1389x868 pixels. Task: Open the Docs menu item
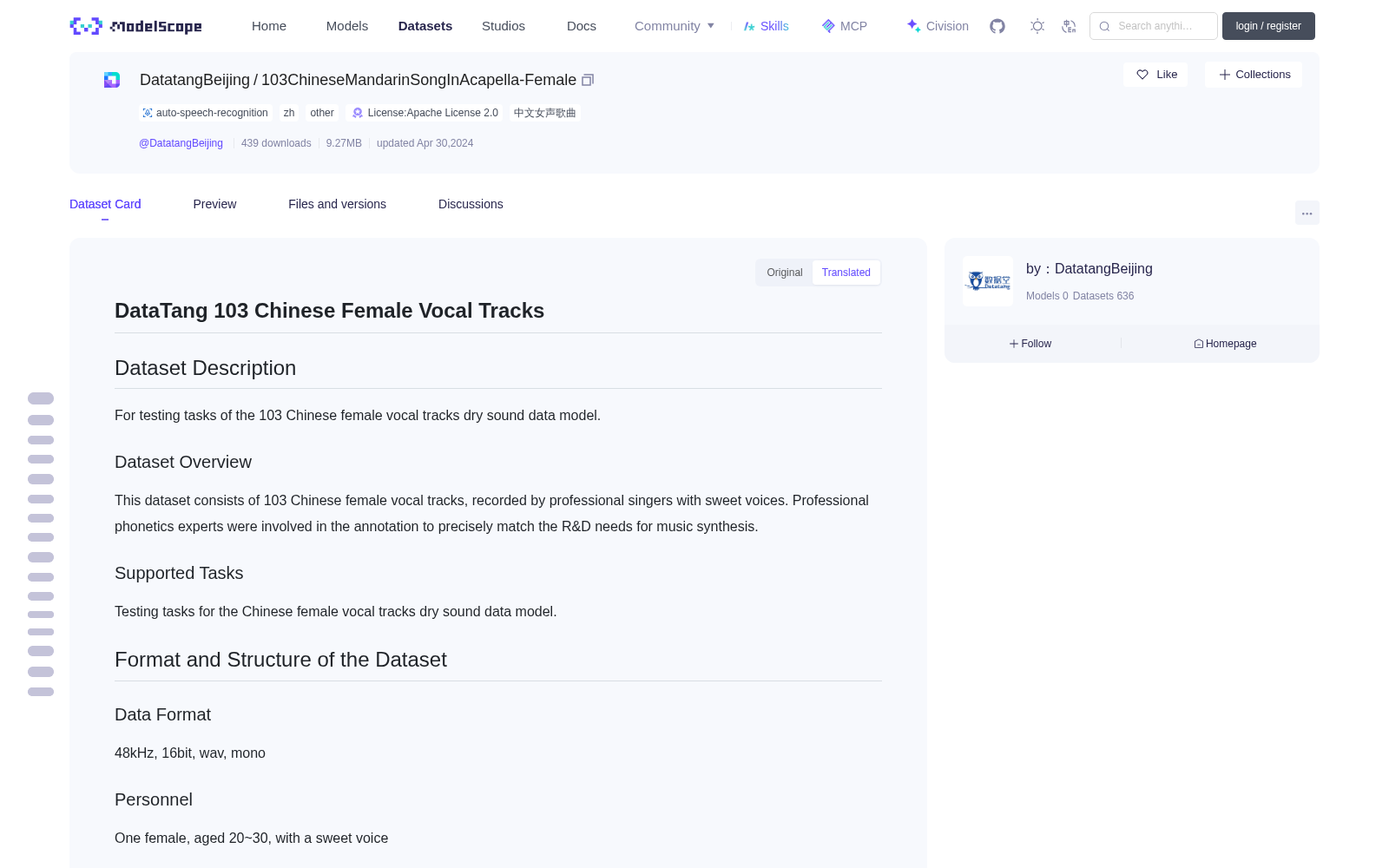tap(582, 26)
